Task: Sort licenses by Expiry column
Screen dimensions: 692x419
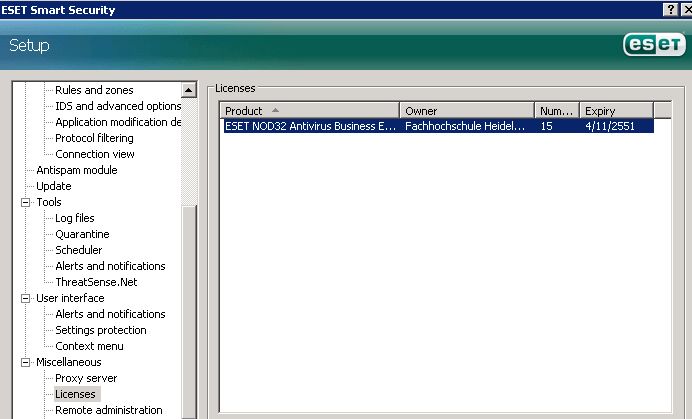Action: tap(617, 110)
